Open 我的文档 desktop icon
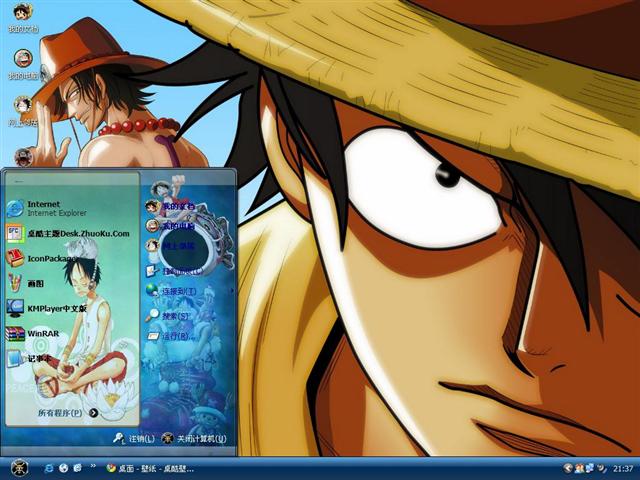 point(22,18)
